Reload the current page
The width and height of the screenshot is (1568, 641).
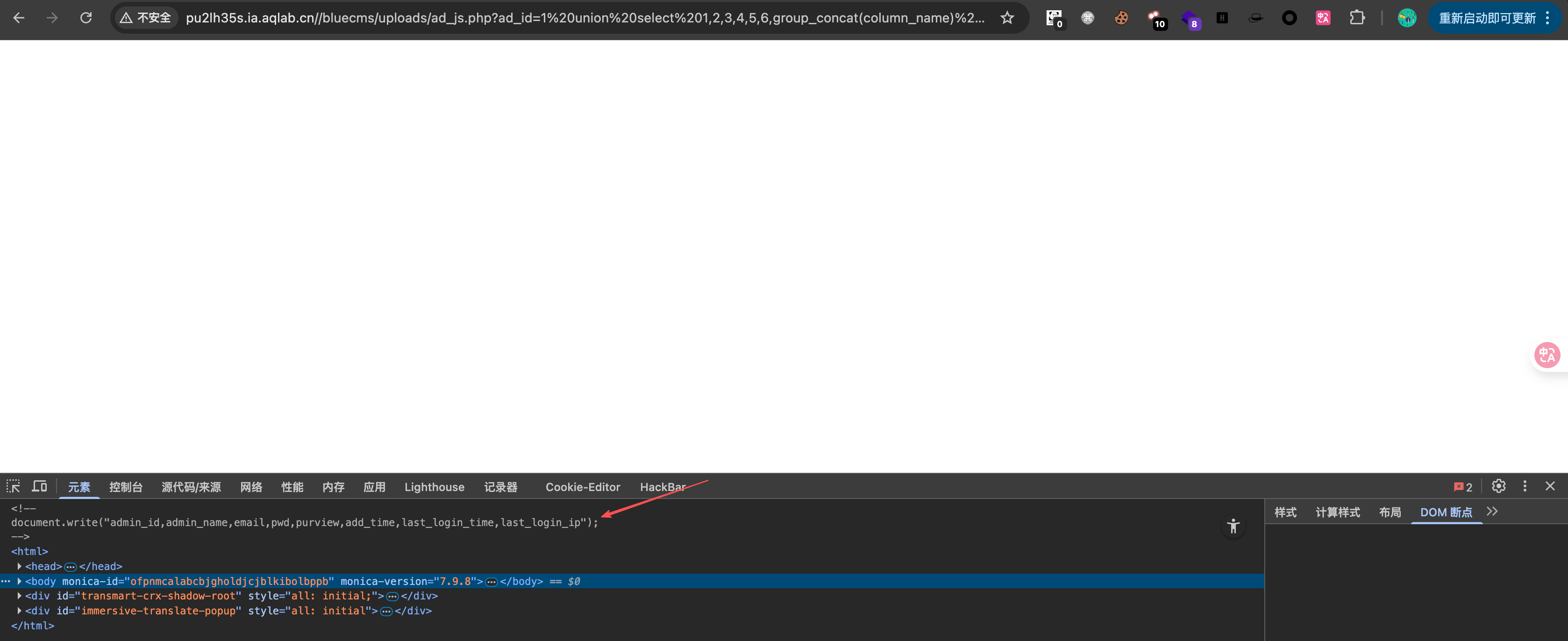tap(86, 18)
